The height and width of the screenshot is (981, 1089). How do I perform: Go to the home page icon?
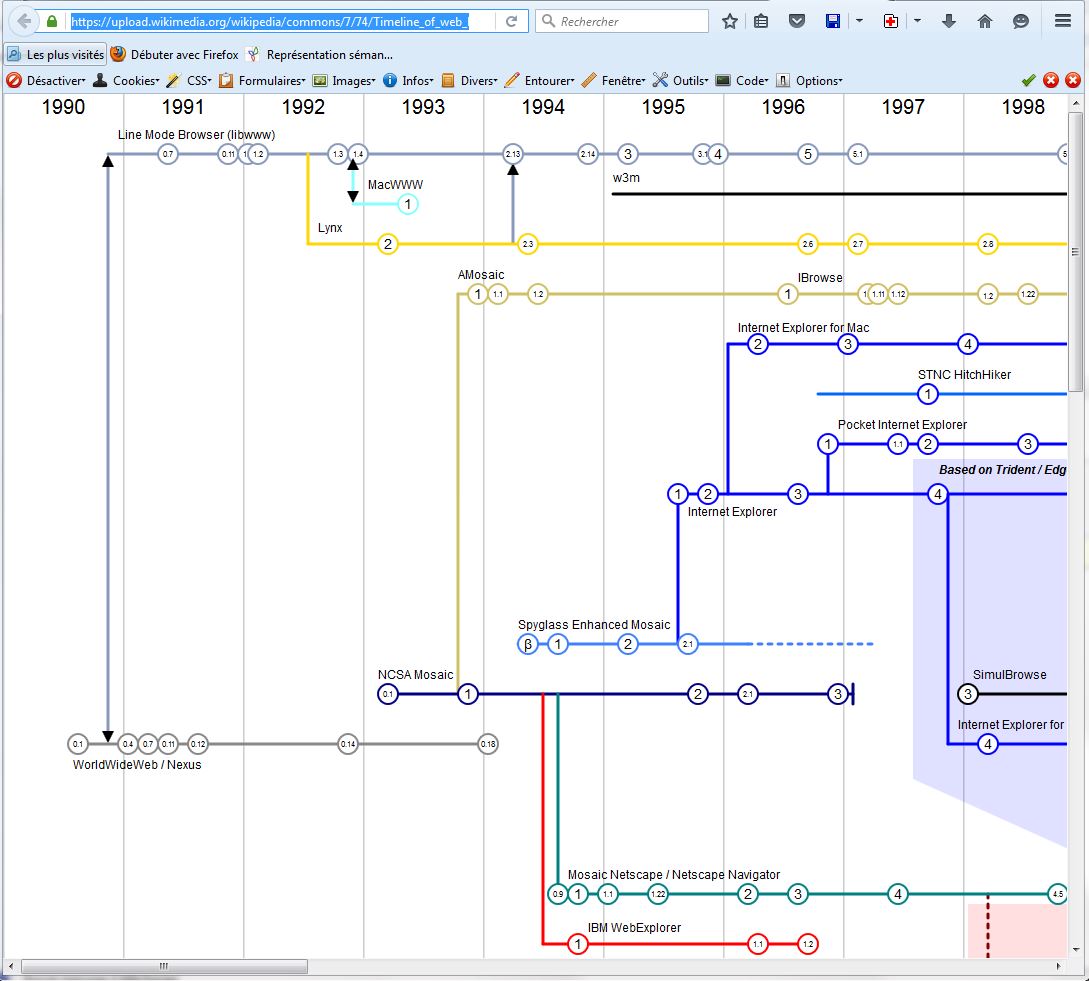pos(985,21)
